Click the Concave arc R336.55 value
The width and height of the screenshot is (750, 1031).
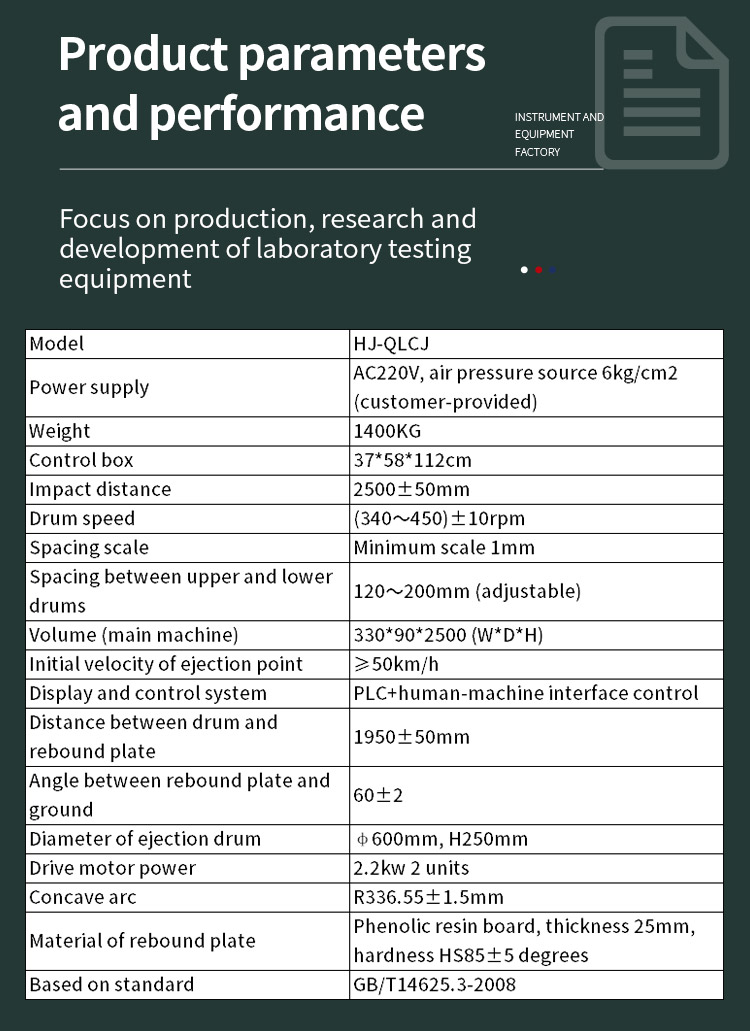point(428,897)
